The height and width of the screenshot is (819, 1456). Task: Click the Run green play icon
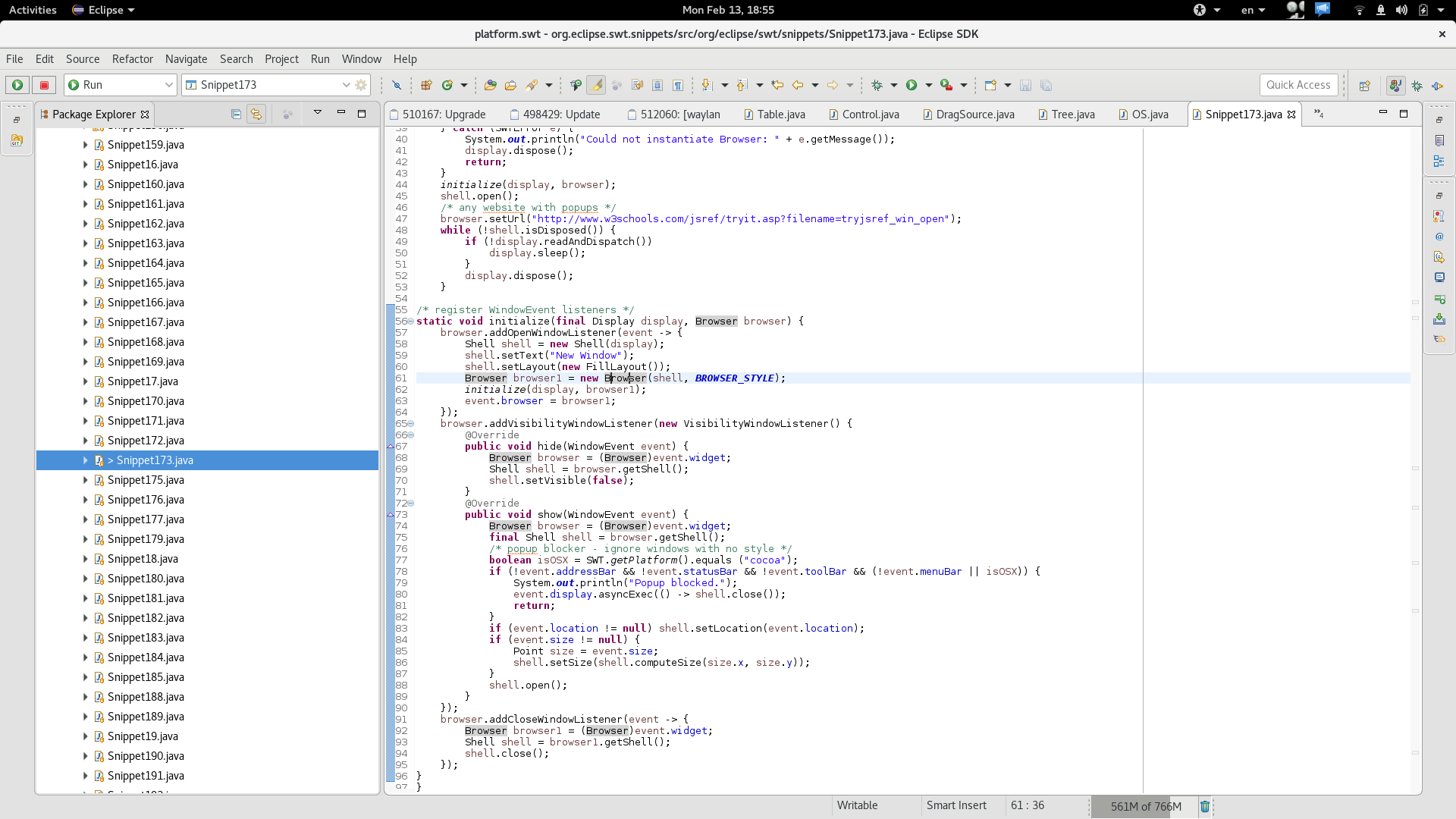(912, 85)
